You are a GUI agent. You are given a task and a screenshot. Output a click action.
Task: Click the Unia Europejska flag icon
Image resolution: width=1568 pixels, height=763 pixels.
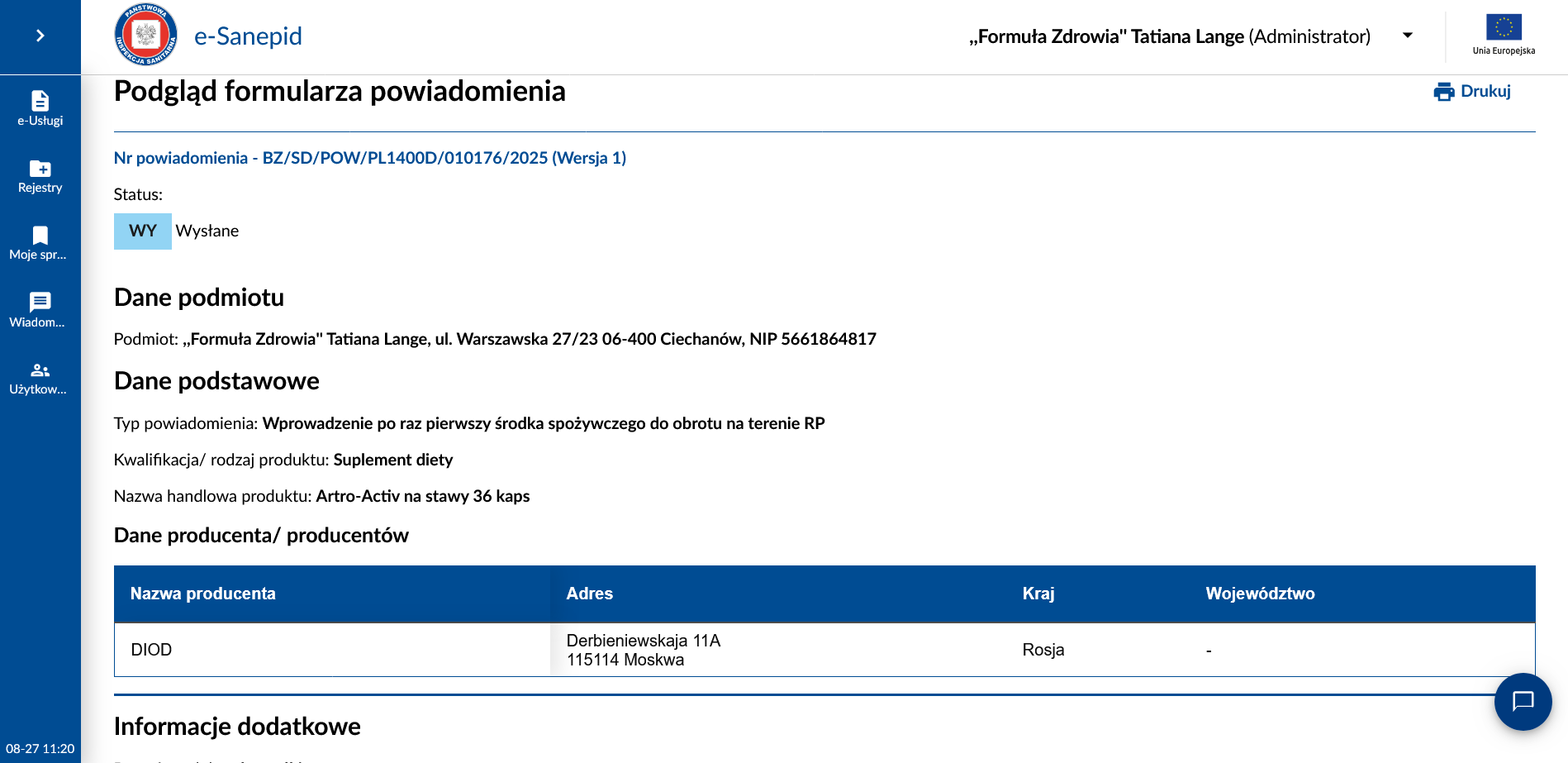coord(1503,28)
